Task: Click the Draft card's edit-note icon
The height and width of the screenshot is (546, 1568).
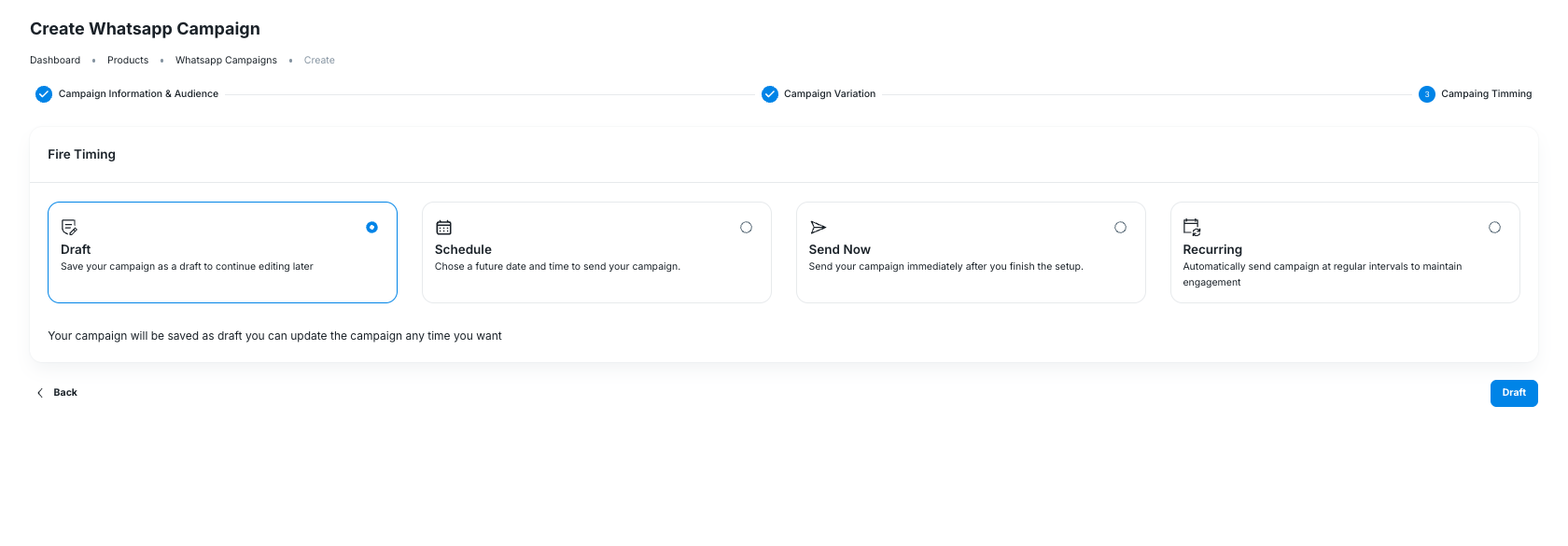Action: pos(69,227)
